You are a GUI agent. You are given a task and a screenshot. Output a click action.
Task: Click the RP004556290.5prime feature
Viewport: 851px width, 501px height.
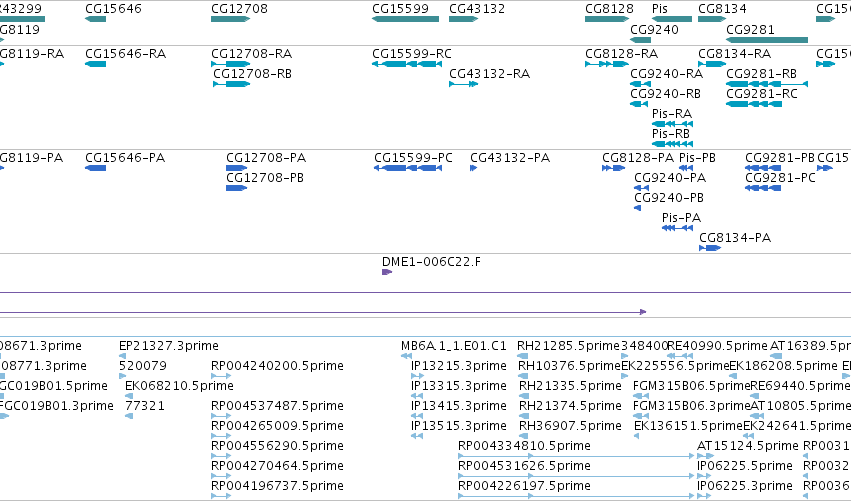click(221, 456)
